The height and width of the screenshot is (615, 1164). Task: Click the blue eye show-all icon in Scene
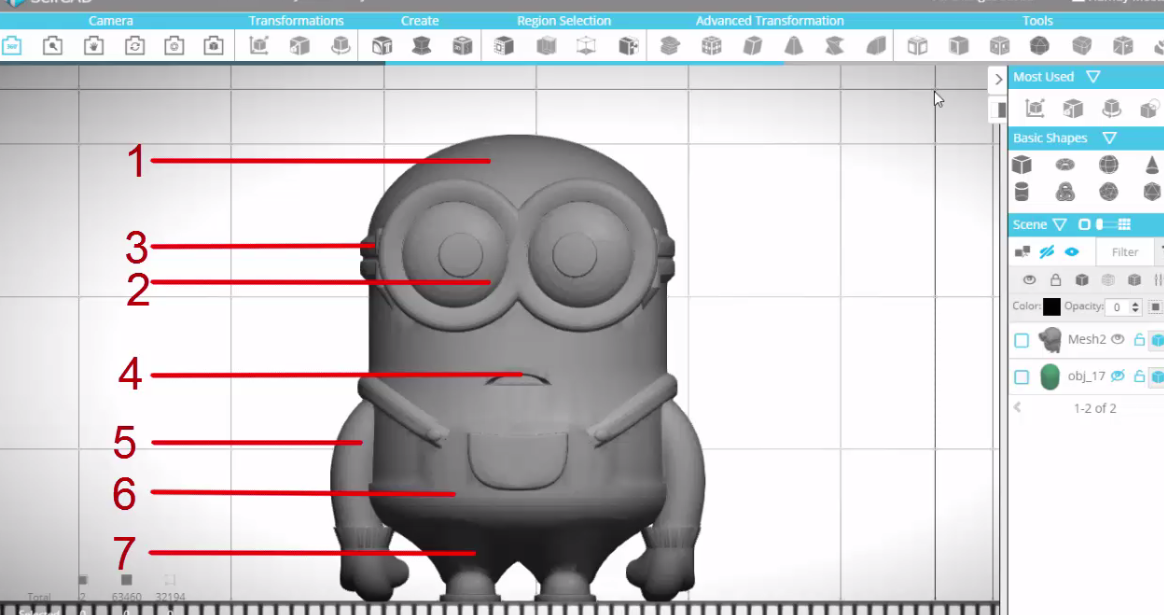1071,252
